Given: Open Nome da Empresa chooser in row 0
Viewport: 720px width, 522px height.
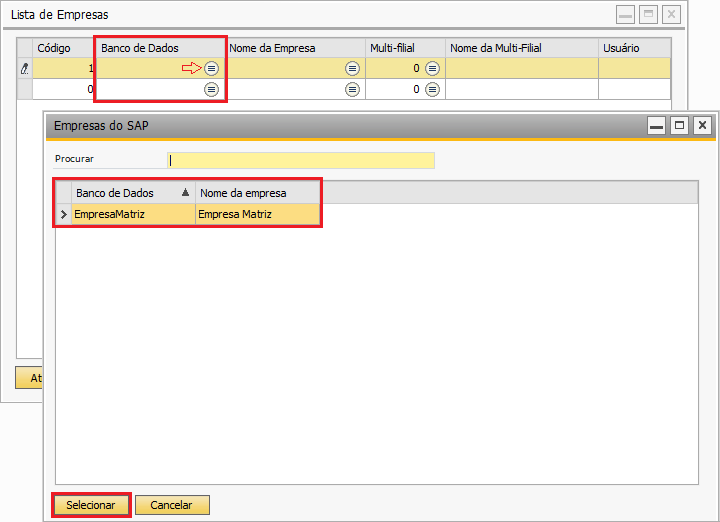Looking at the screenshot, I should point(352,89).
